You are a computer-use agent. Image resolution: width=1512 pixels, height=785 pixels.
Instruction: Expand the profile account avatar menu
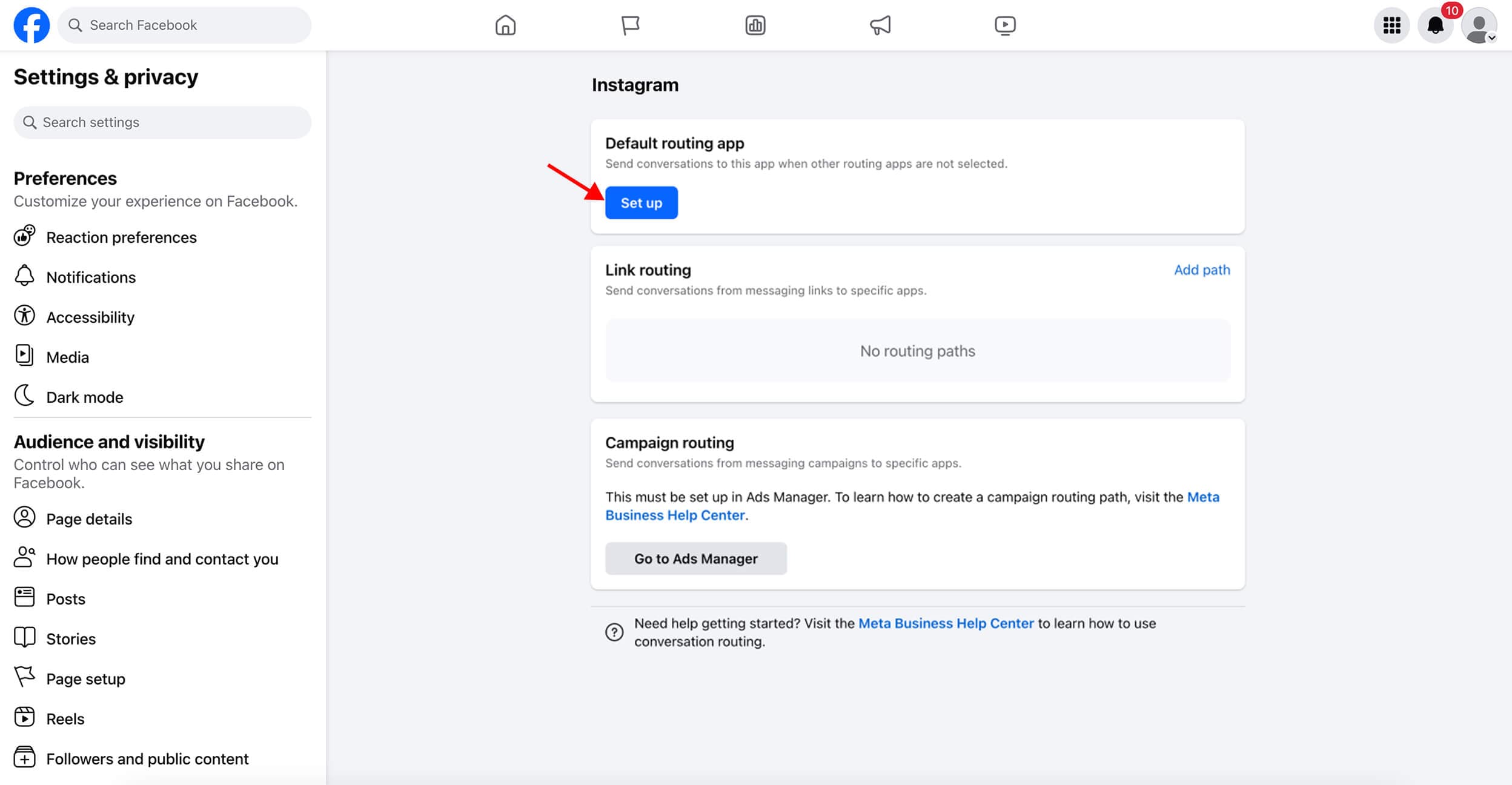[1479, 26]
